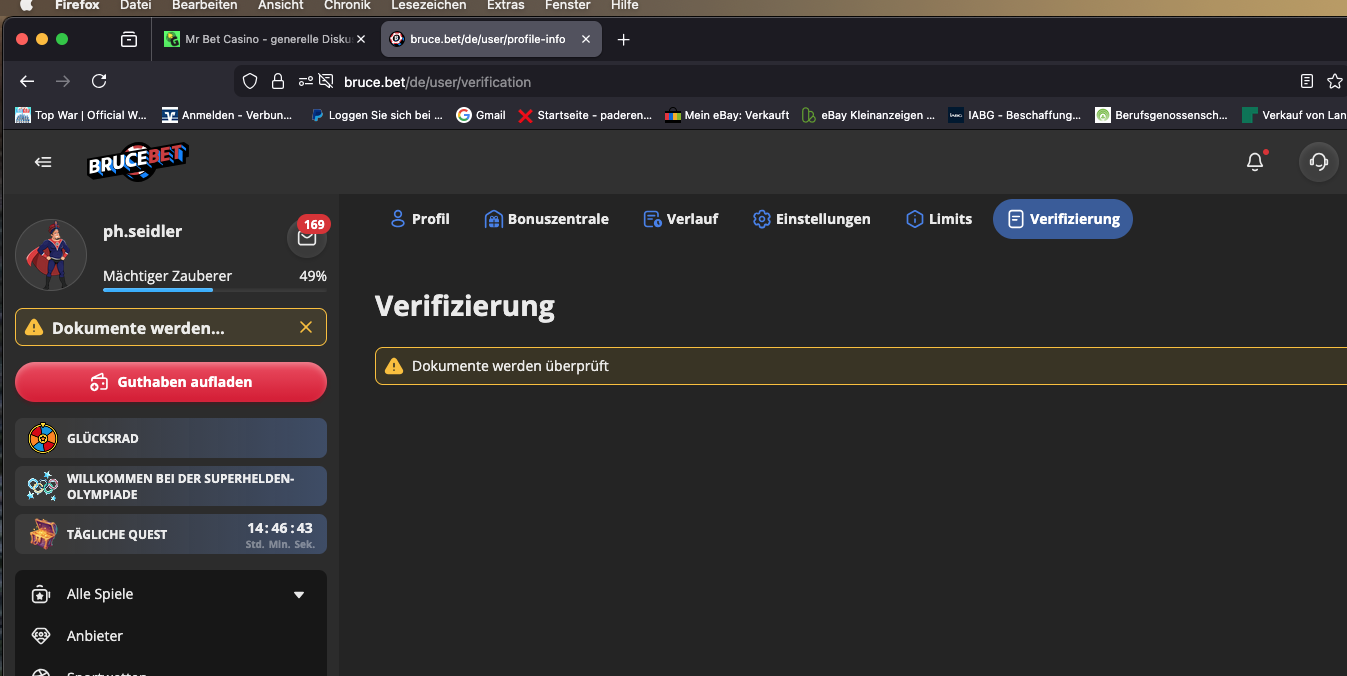Reload the page in Firefox
The width and height of the screenshot is (1347, 676).
pos(99,82)
